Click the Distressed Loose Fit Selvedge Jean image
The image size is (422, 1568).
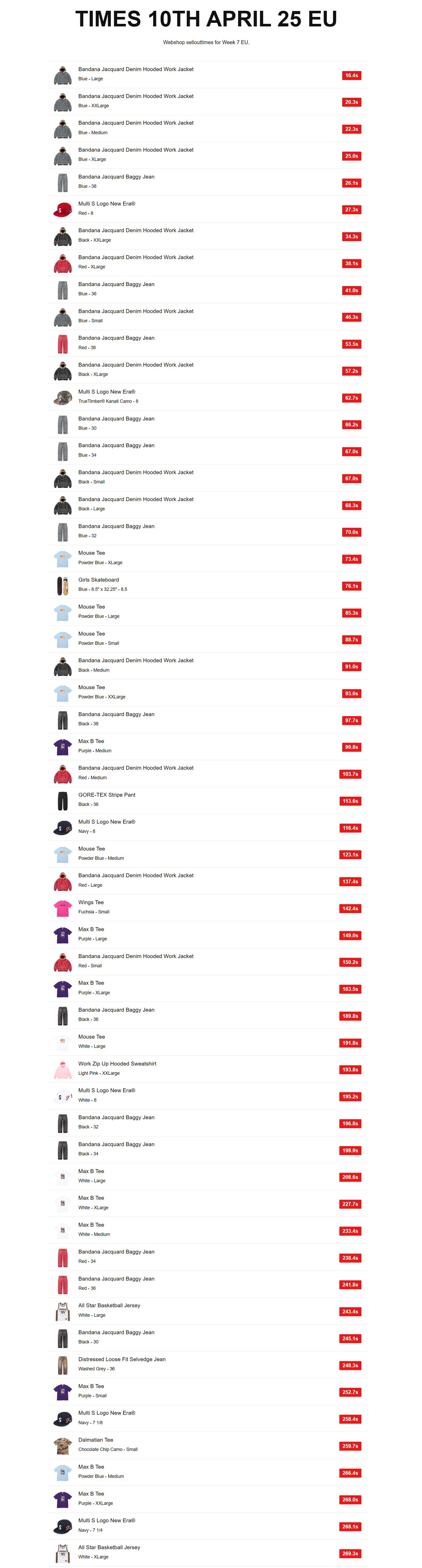point(63,1365)
